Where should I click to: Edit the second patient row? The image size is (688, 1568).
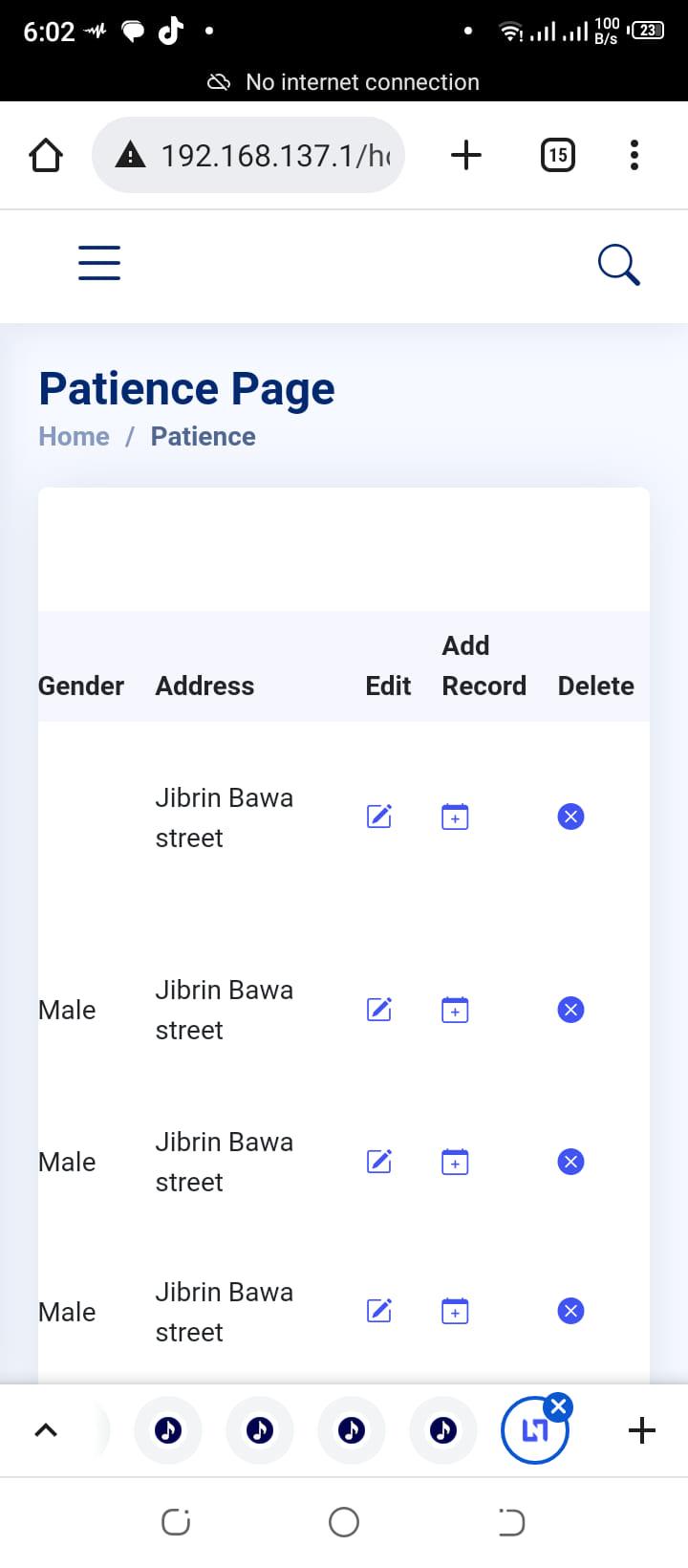tap(379, 1010)
